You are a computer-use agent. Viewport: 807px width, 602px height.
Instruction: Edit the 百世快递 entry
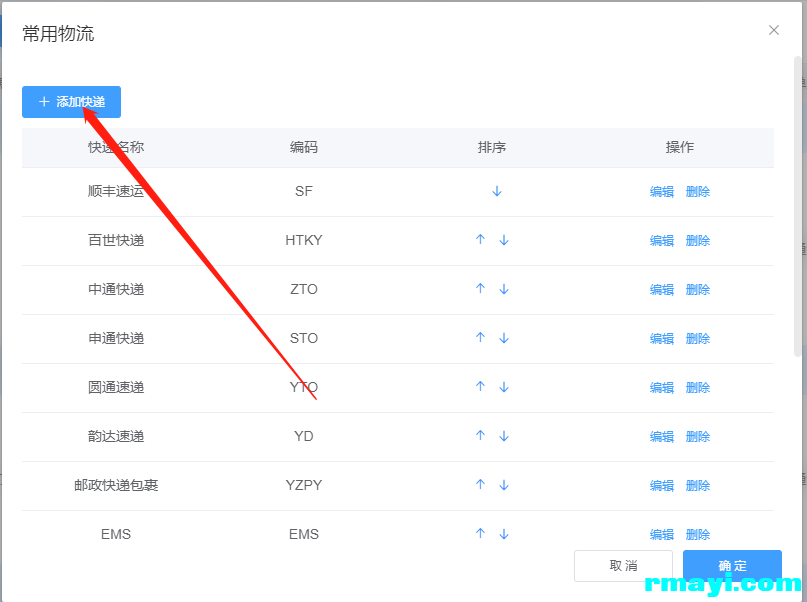pos(662,241)
